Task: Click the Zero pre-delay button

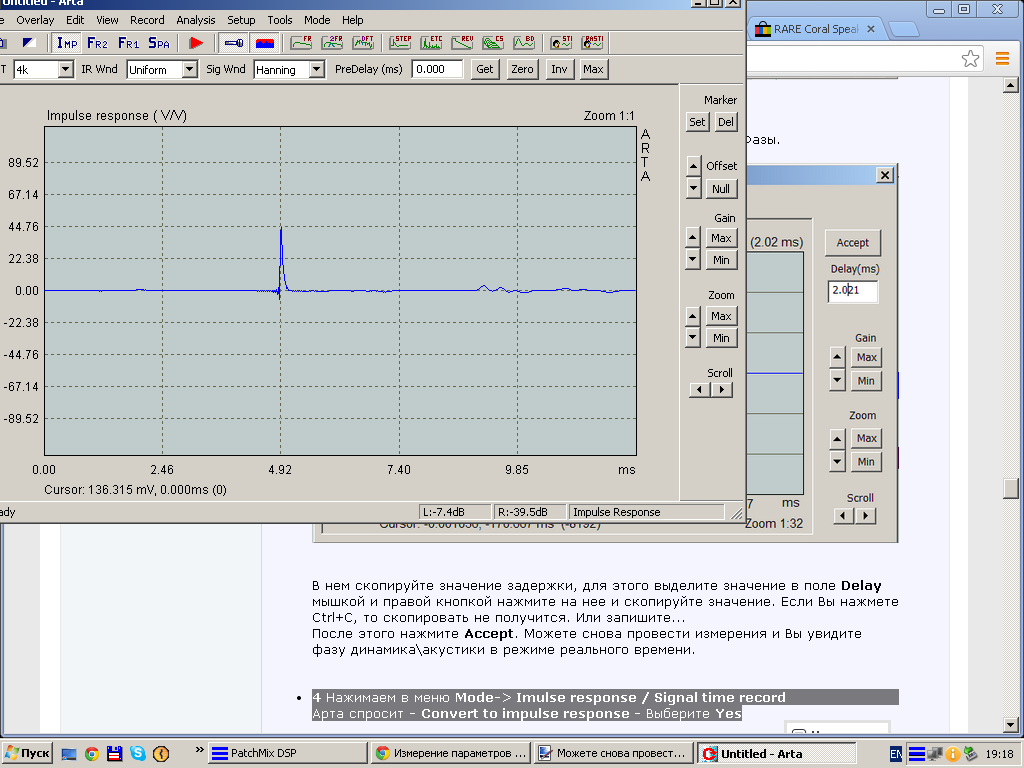Action: click(522, 69)
